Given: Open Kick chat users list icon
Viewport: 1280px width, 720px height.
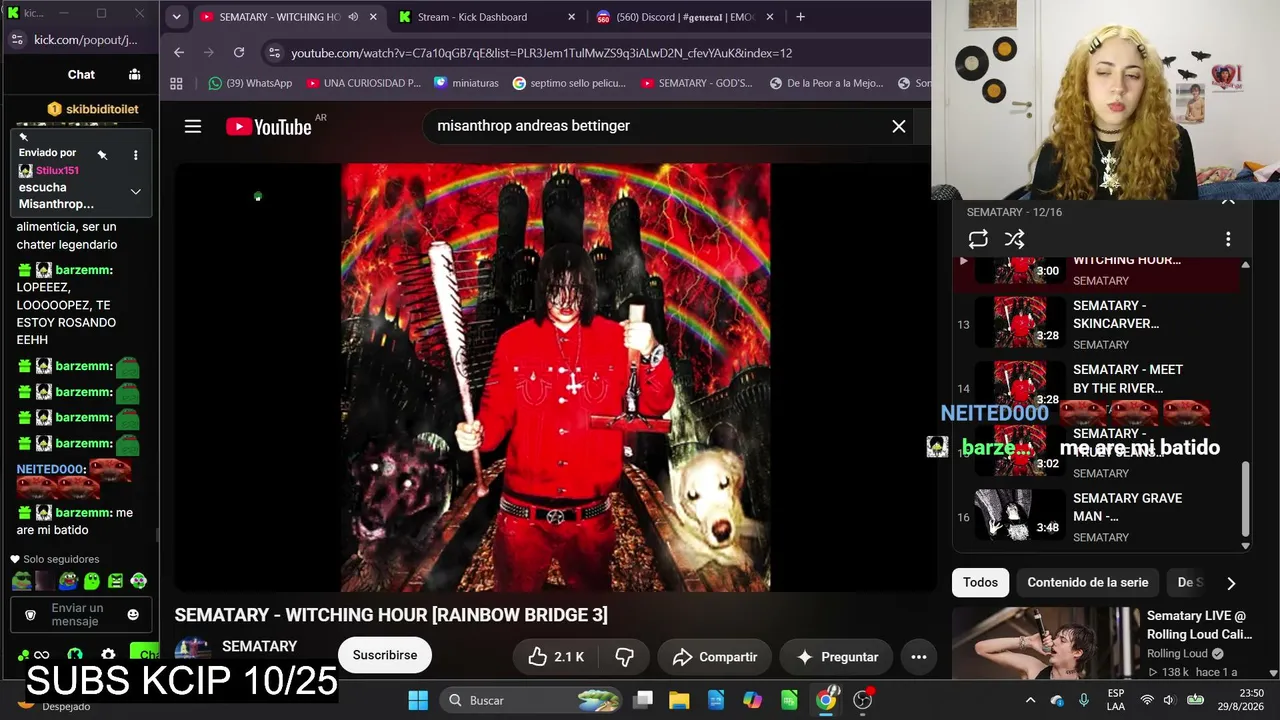Looking at the screenshot, I should pos(134,74).
